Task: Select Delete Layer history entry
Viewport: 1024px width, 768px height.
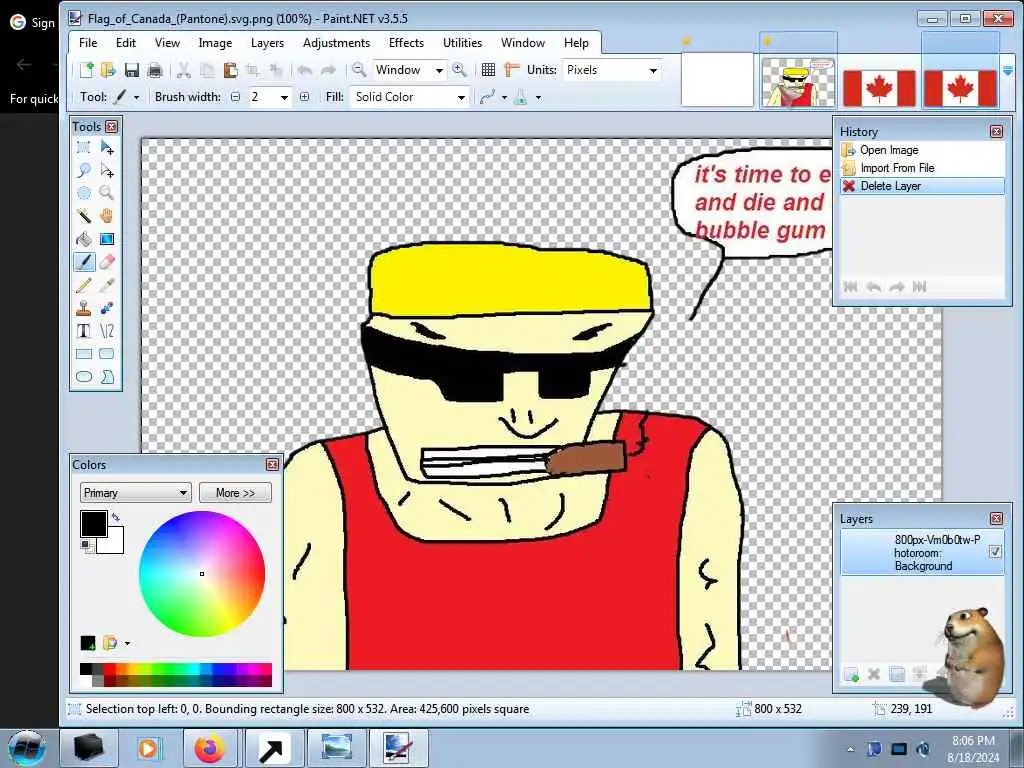Action: [922, 186]
